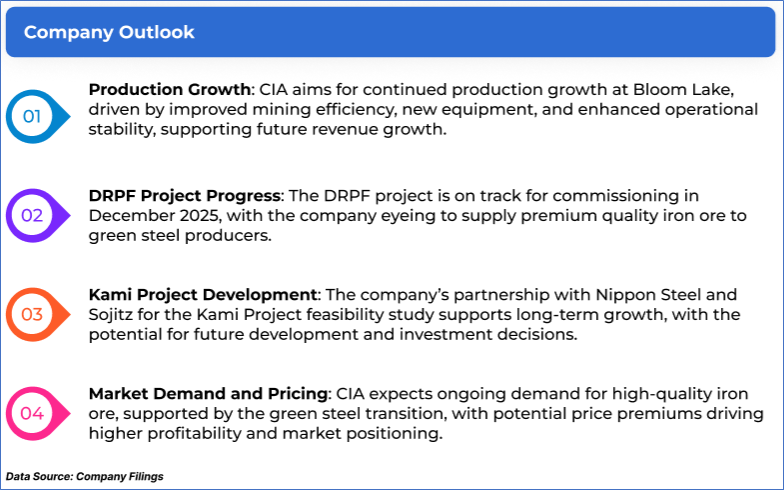784x490 pixels.
Task: Click the purple 02 marker icon
Action: tap(32, 215)
